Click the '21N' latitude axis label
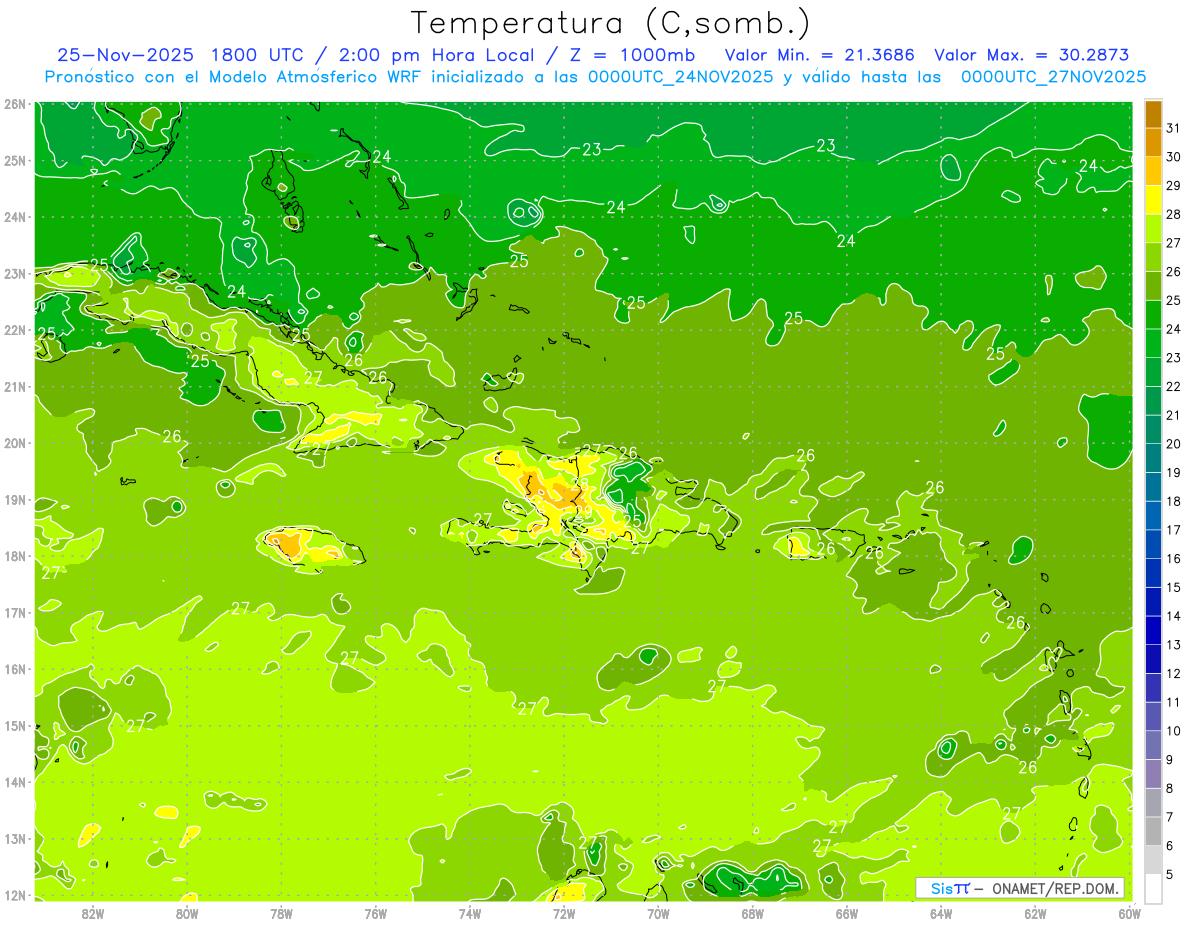 [x=14, y=387]
